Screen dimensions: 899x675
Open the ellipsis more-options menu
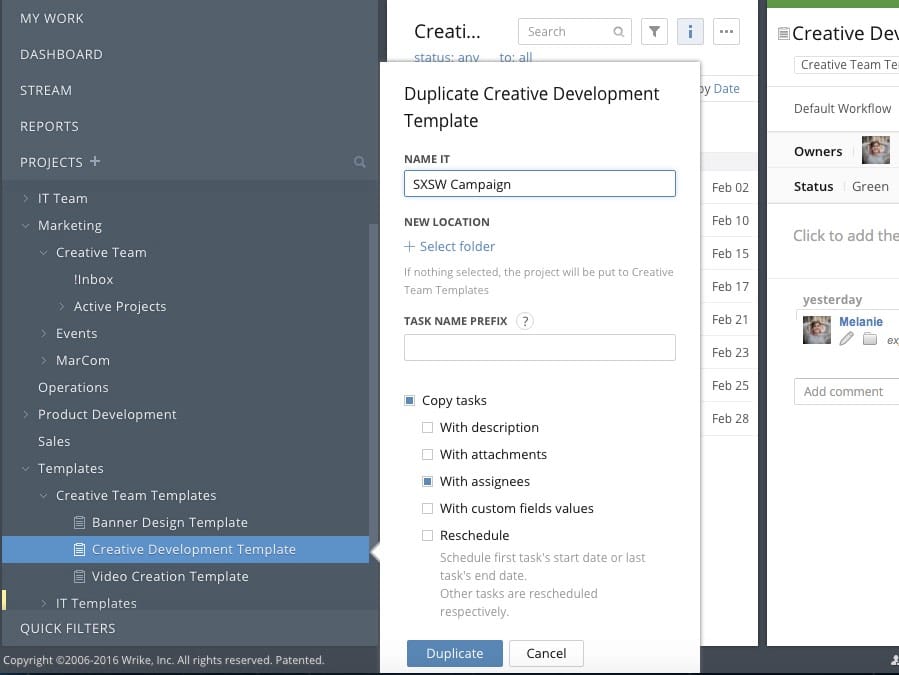click(726, 31)
